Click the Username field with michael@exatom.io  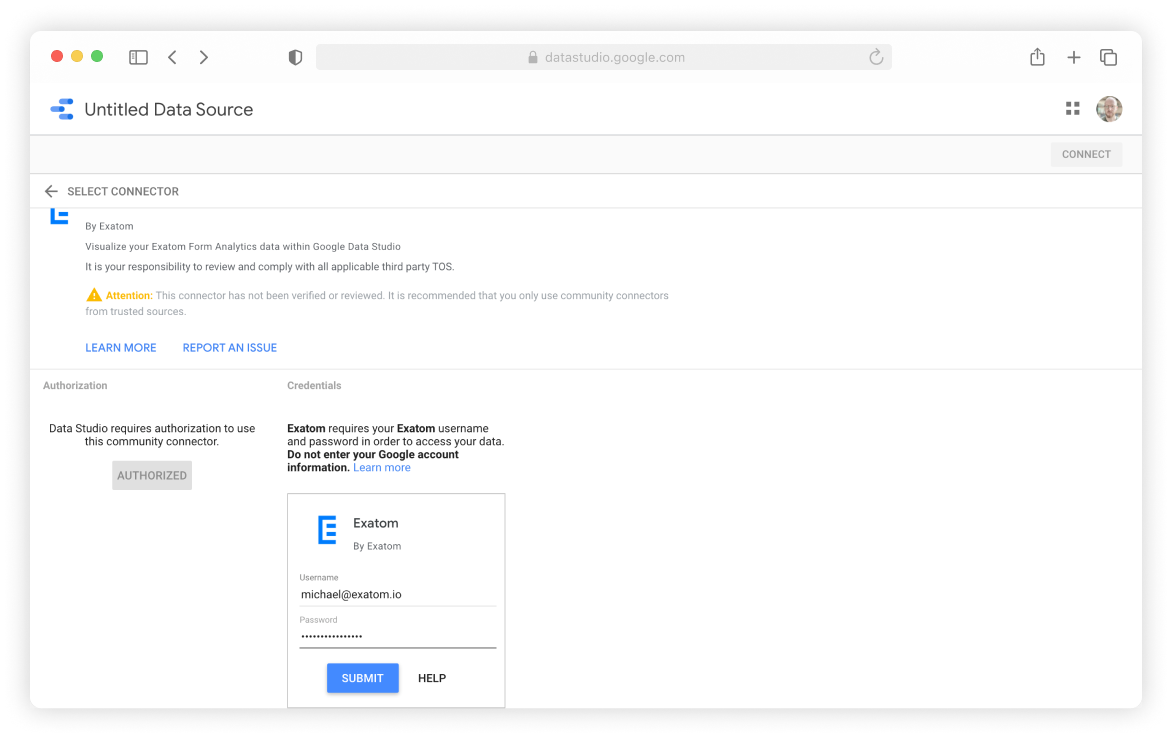coord(398,594)
